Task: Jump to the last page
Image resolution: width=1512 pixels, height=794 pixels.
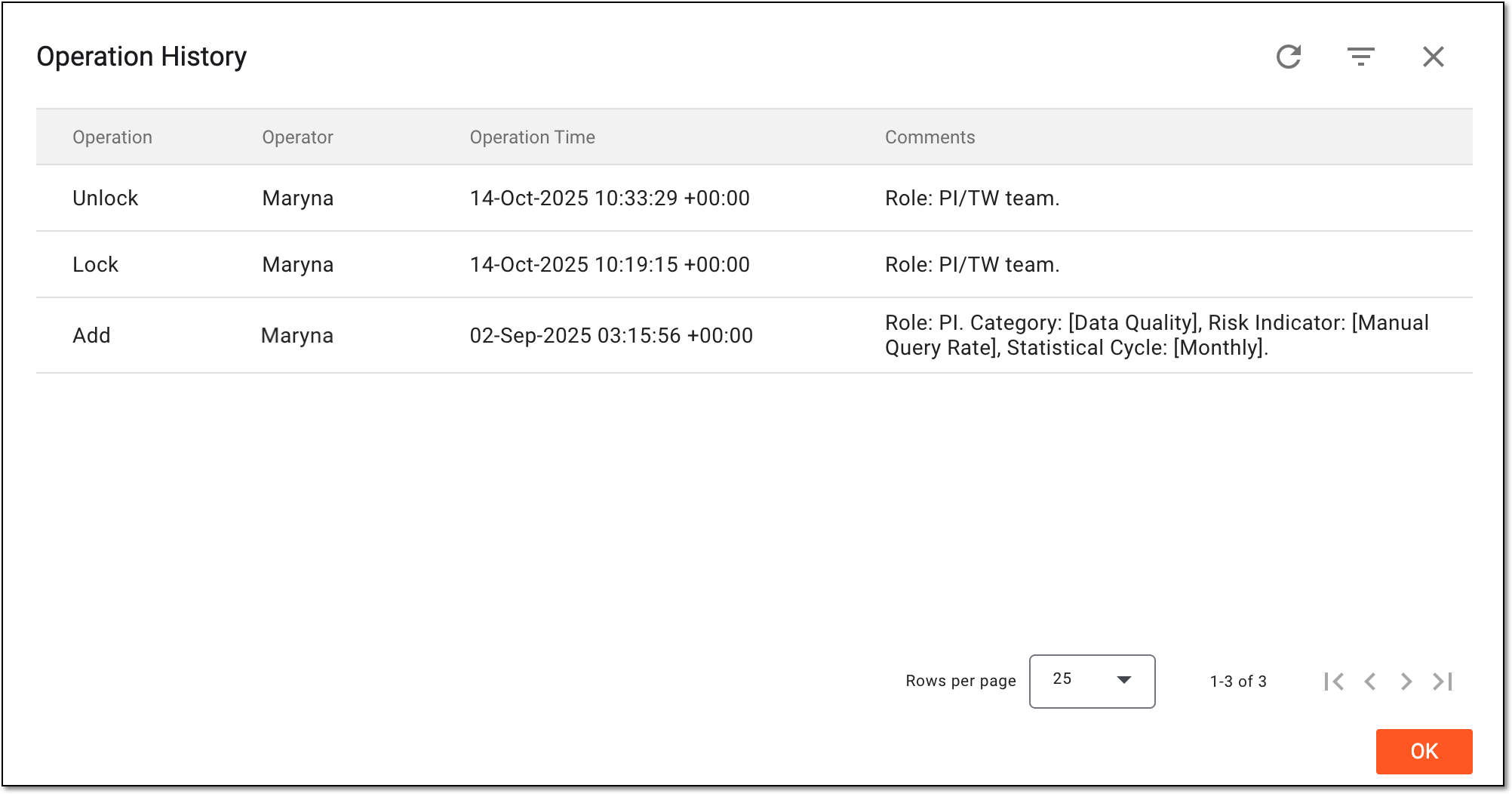Action: [1443, 682]
